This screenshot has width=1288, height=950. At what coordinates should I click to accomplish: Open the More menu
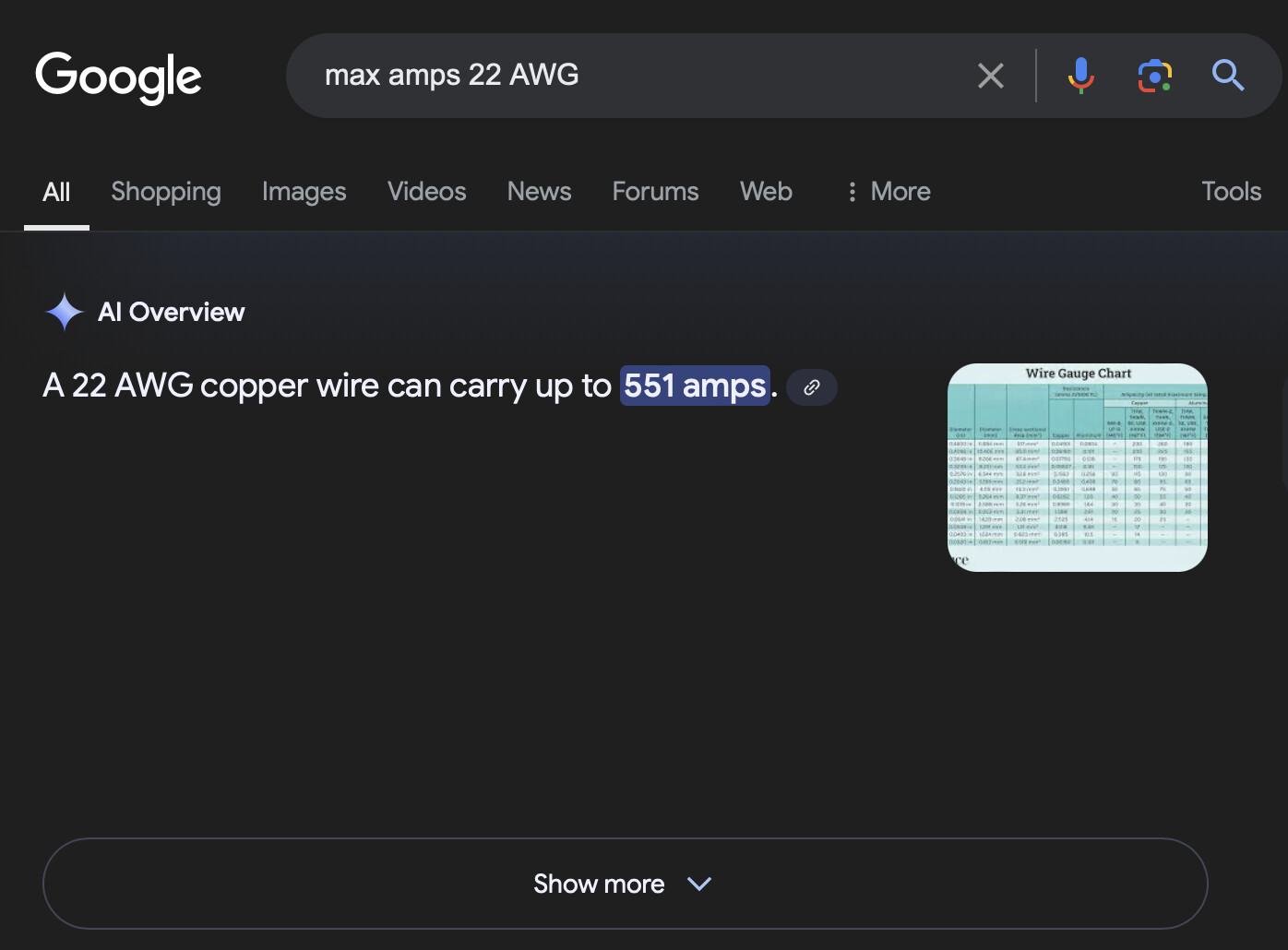(888, 192)
